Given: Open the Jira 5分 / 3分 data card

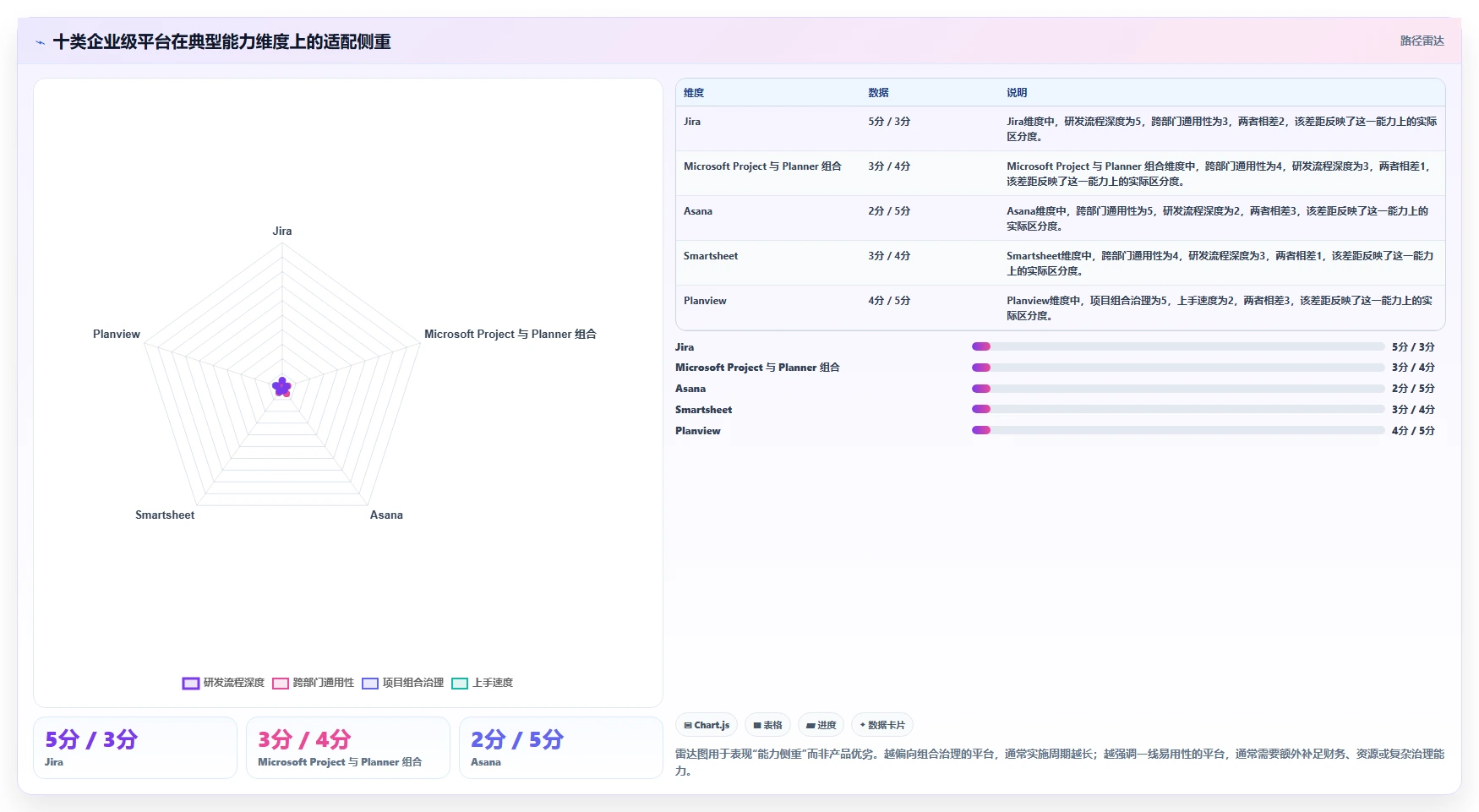Looking at the screenshot, I should click(x=135, y=748).
